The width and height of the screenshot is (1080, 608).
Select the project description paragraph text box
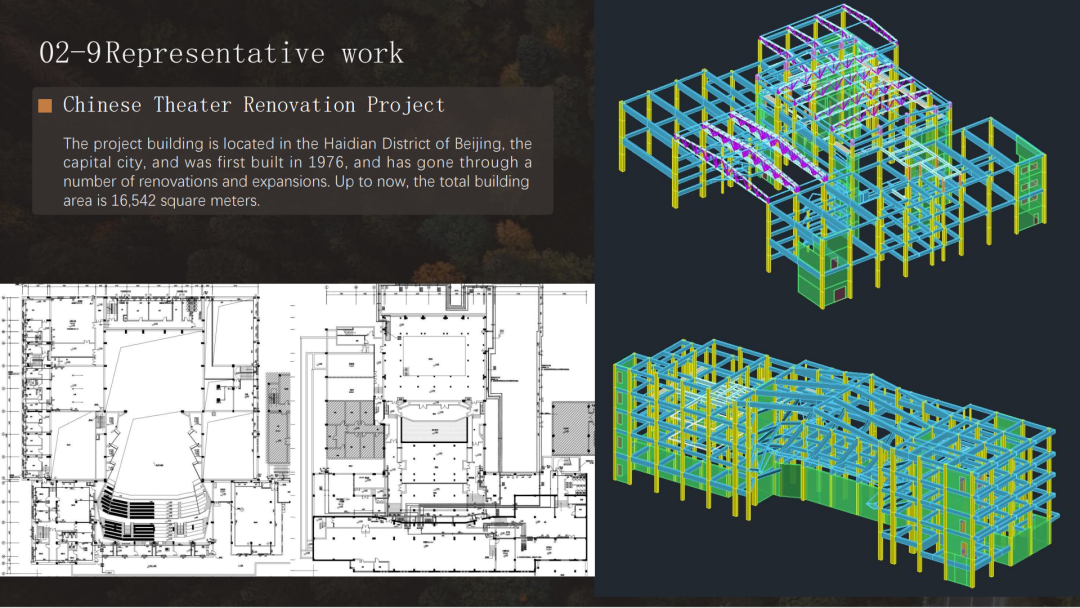click(293, 172)
